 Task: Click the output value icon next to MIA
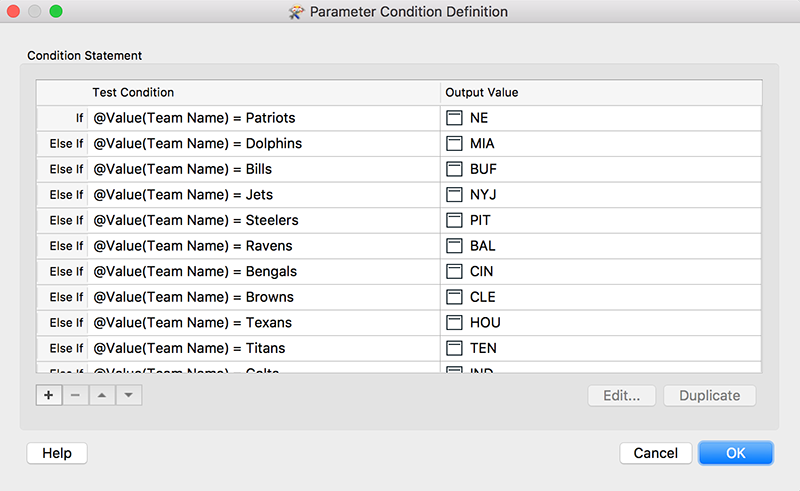click(x=454, y=143)
